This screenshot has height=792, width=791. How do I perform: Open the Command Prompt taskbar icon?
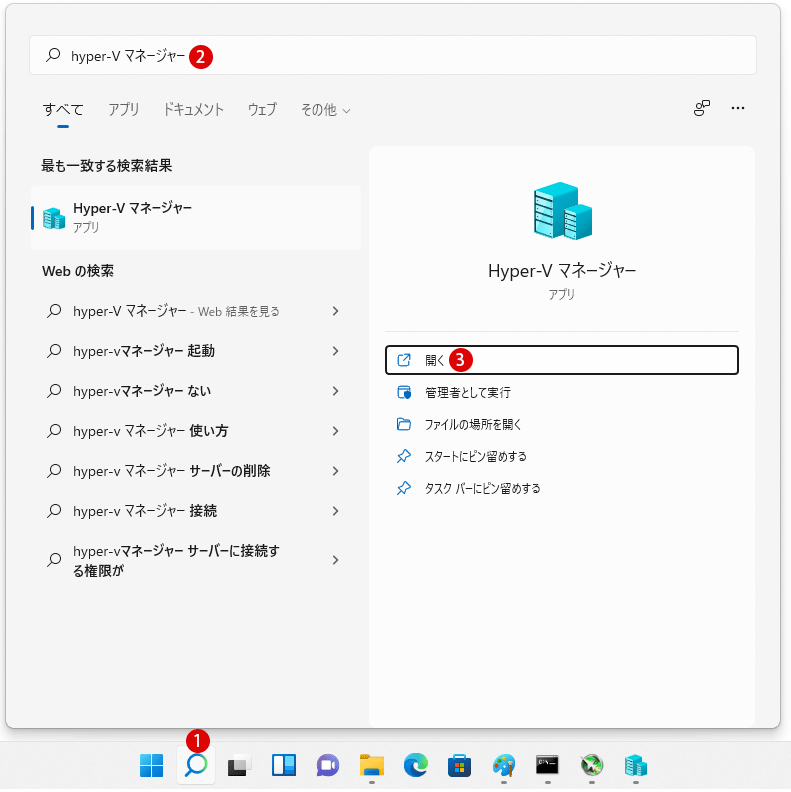click(548, 765)
